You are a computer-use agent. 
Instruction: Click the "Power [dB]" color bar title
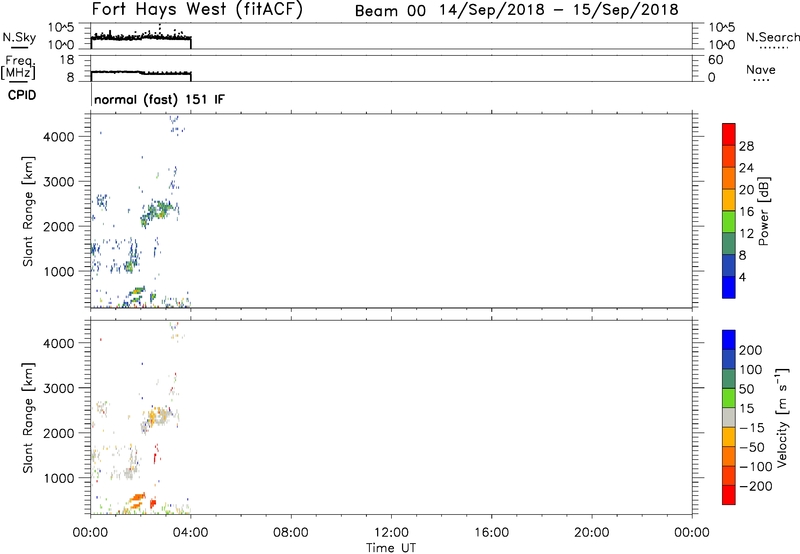pyautogui.click(x=763, y=211)
